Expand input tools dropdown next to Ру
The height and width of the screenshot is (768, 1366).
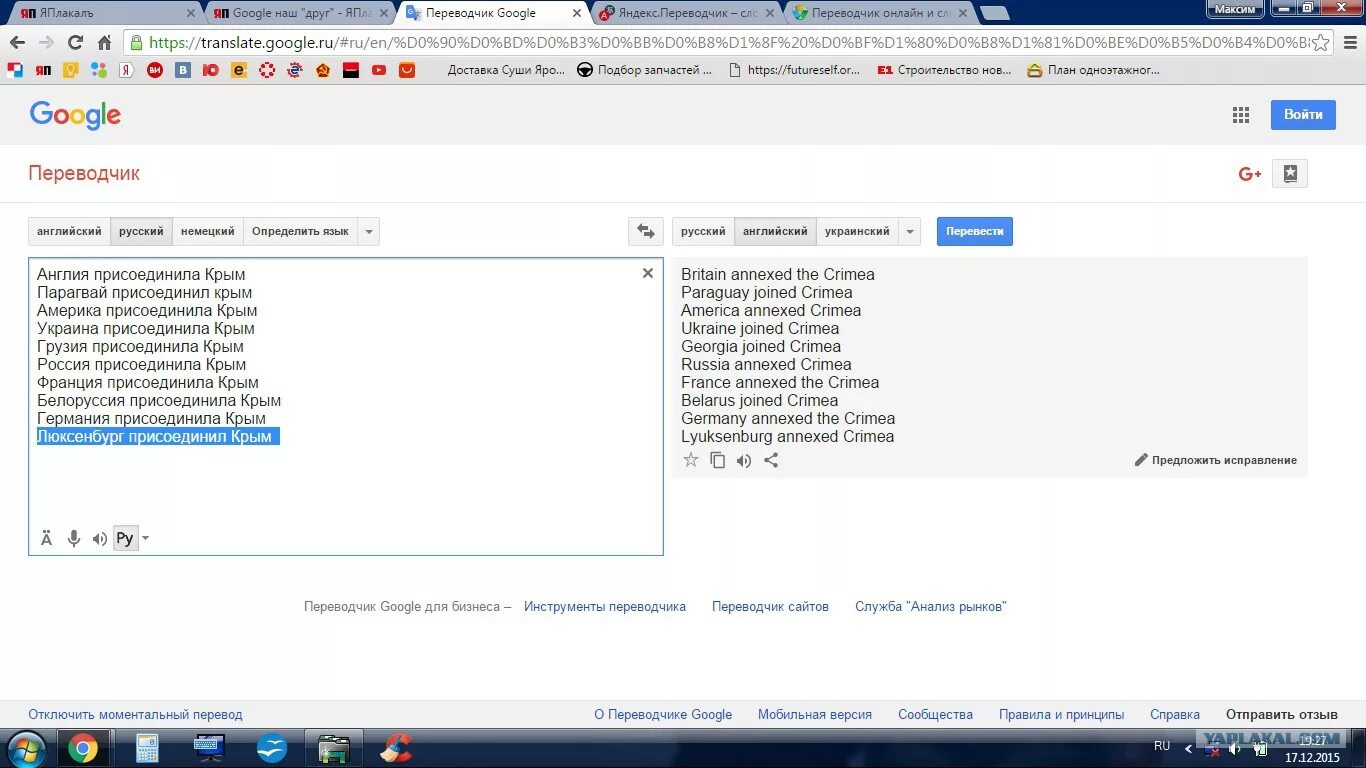tap(146, 538)
